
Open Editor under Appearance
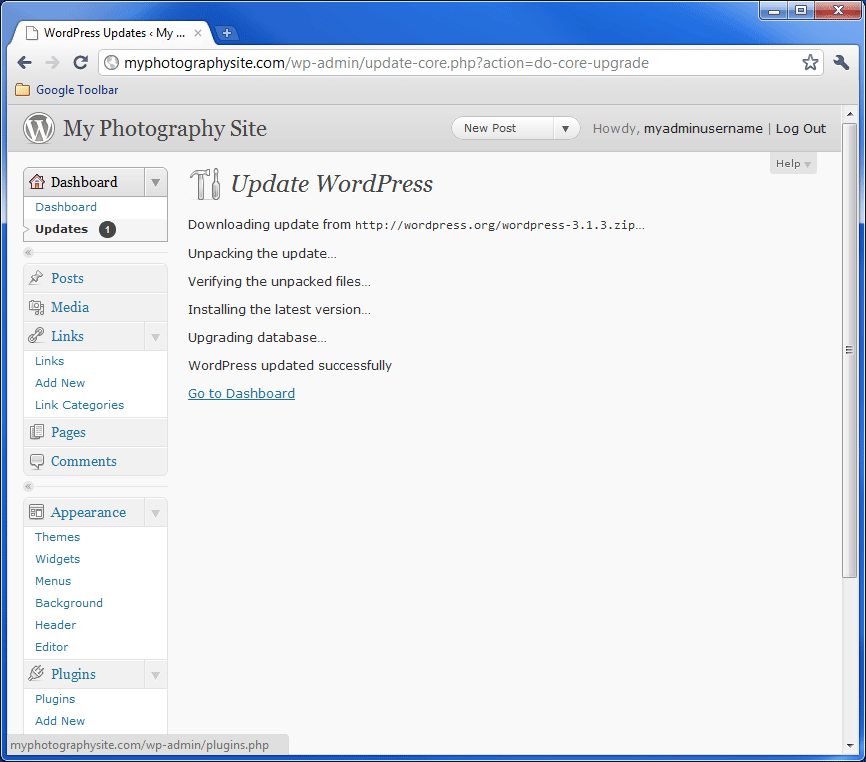[x=52, y=647]
